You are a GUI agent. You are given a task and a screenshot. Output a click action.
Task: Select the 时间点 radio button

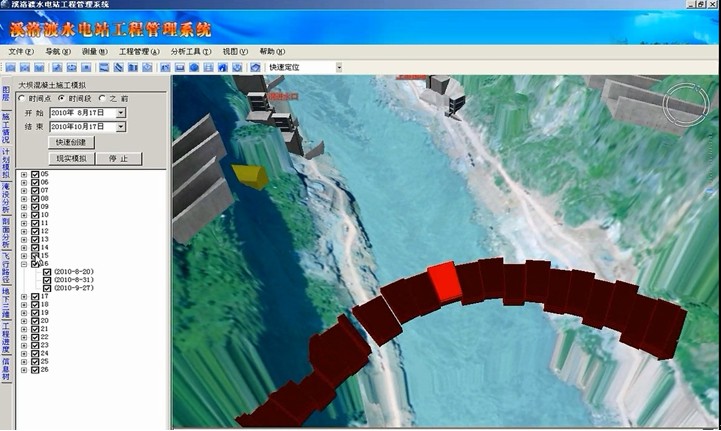click(x=21, y=98)
